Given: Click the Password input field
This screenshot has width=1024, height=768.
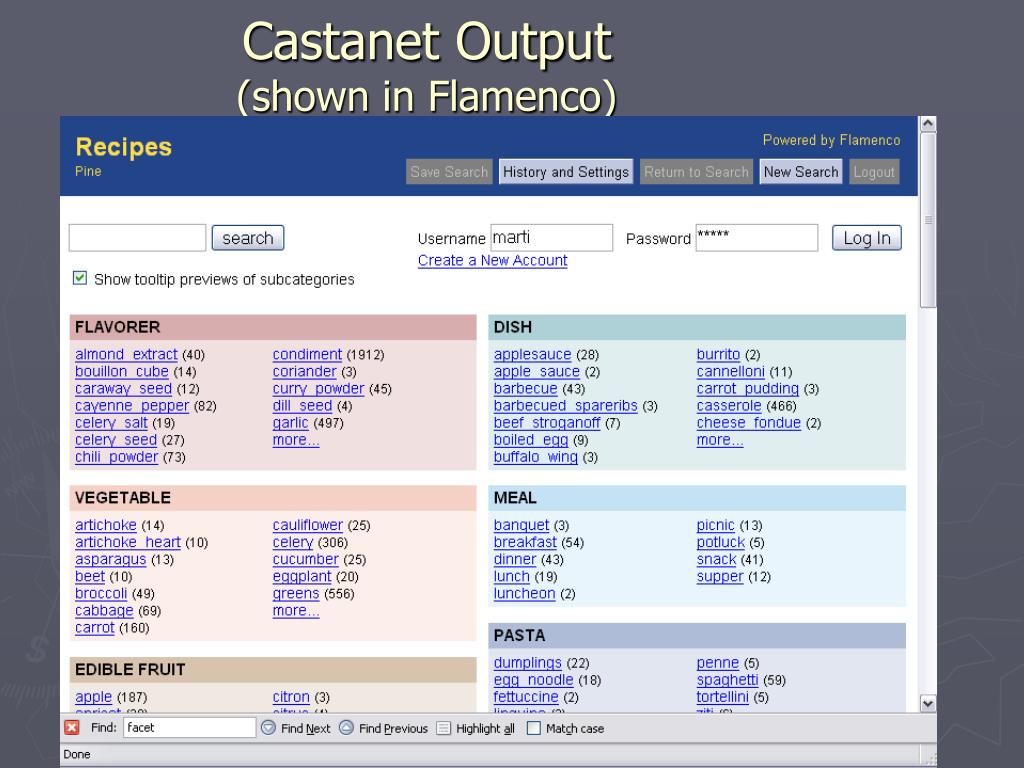Looking at the screenshot, I should coord(757,238).
